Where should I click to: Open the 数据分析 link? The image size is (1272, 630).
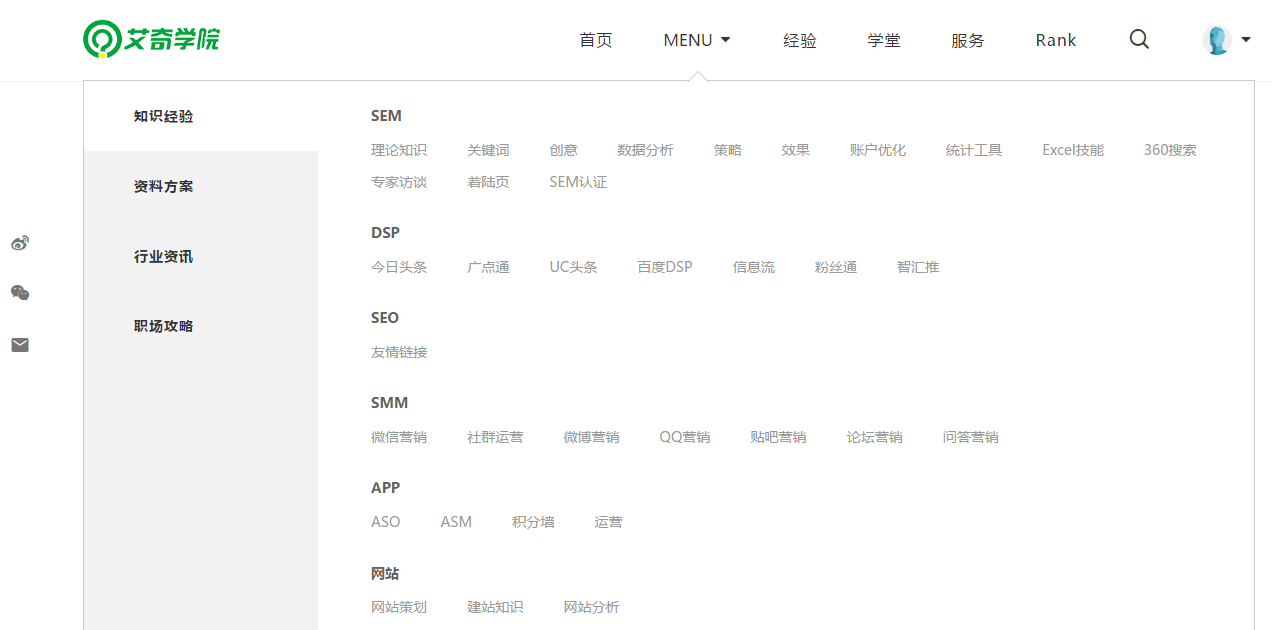pyautogui.click(x=645, y=150)
